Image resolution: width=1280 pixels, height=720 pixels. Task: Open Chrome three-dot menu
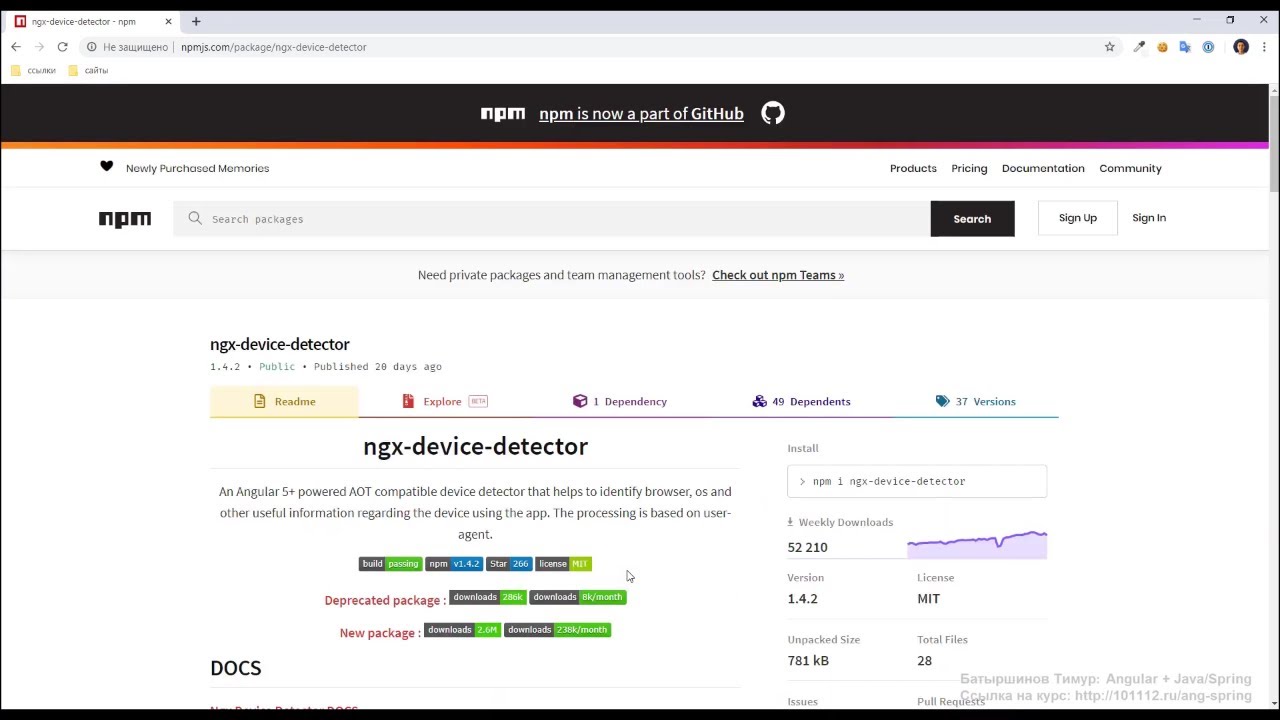(1264, 47)
